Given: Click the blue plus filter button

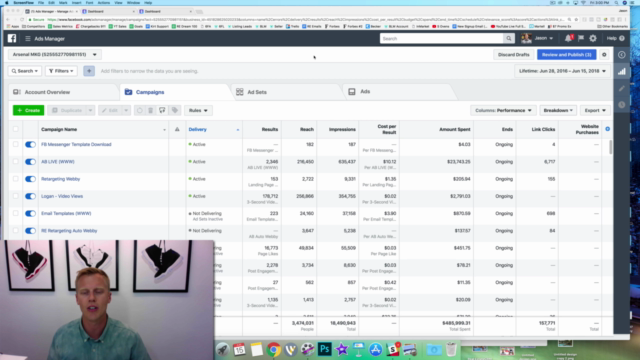Looking at the screenshot, I should click(x=89, y=71).
